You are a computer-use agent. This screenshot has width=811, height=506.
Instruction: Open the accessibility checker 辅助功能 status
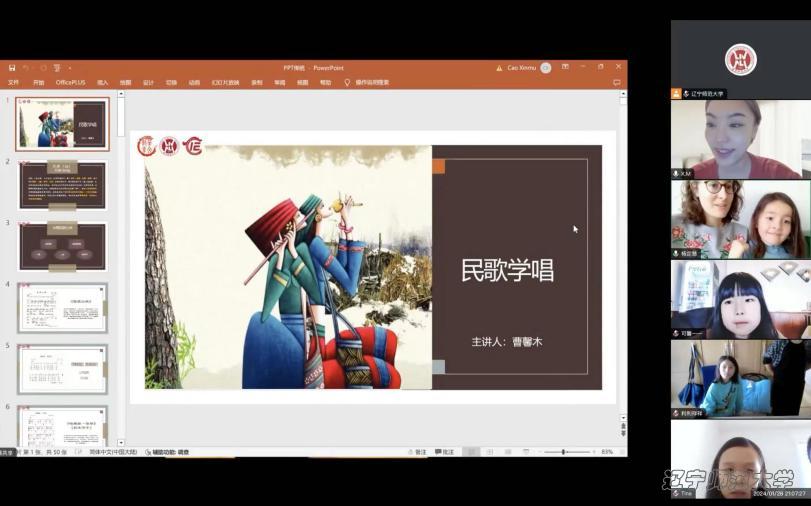point(167,452)
